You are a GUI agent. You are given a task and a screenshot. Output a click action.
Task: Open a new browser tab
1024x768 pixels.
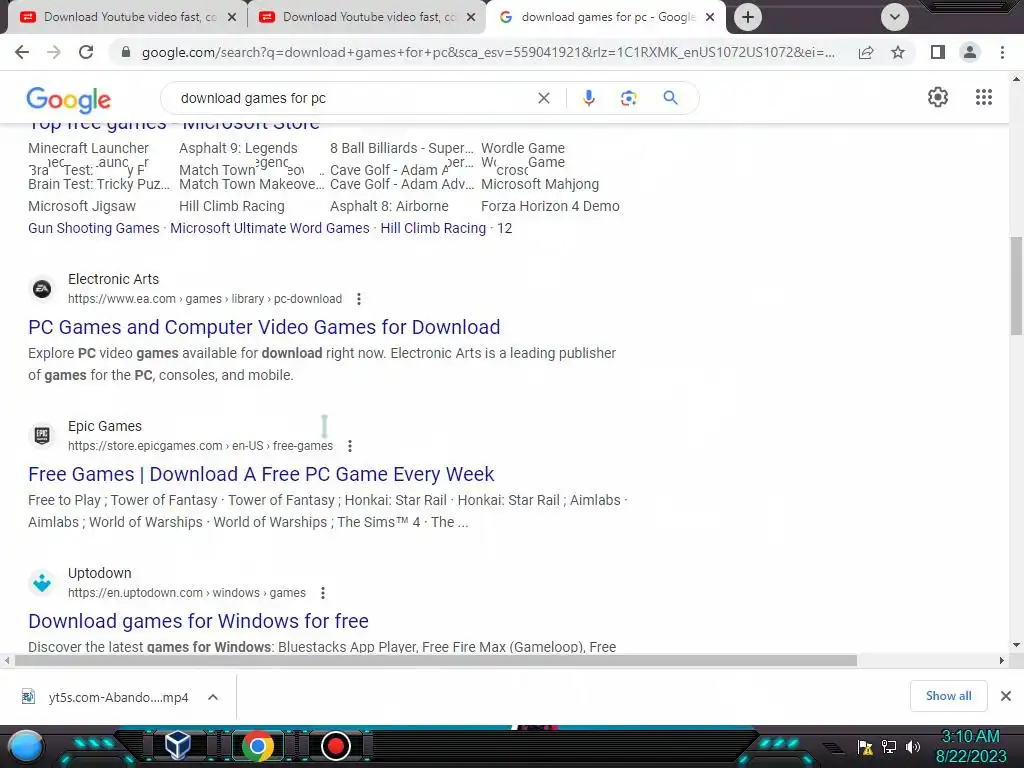click(748, 17)
